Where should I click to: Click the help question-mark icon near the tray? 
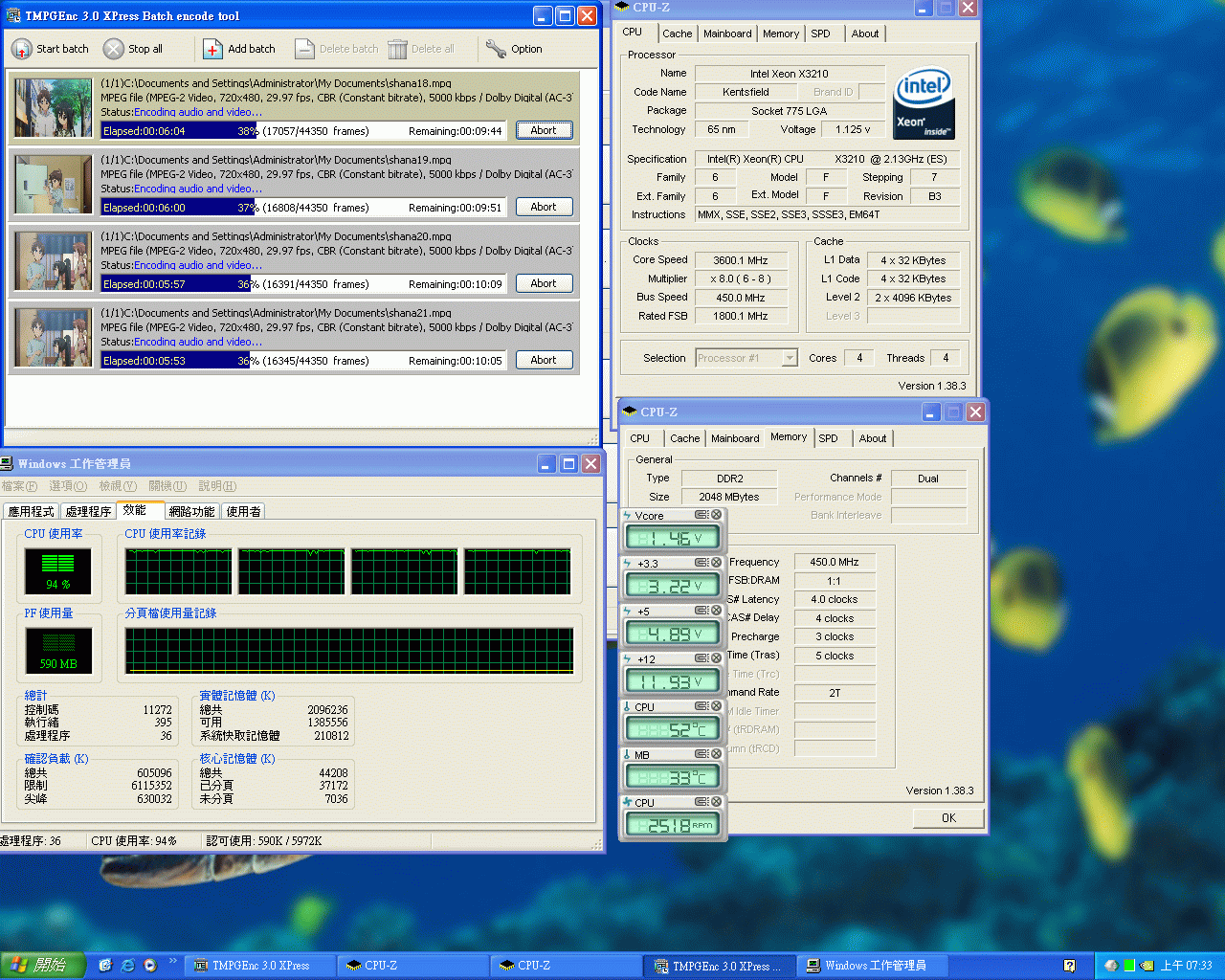pos(1069,966)
